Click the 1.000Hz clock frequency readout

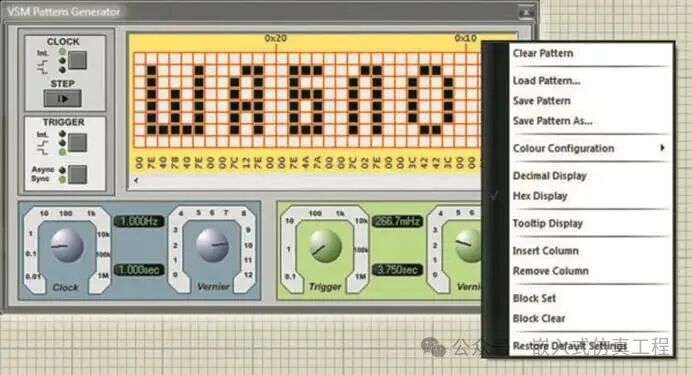click(x=139, y=221)
